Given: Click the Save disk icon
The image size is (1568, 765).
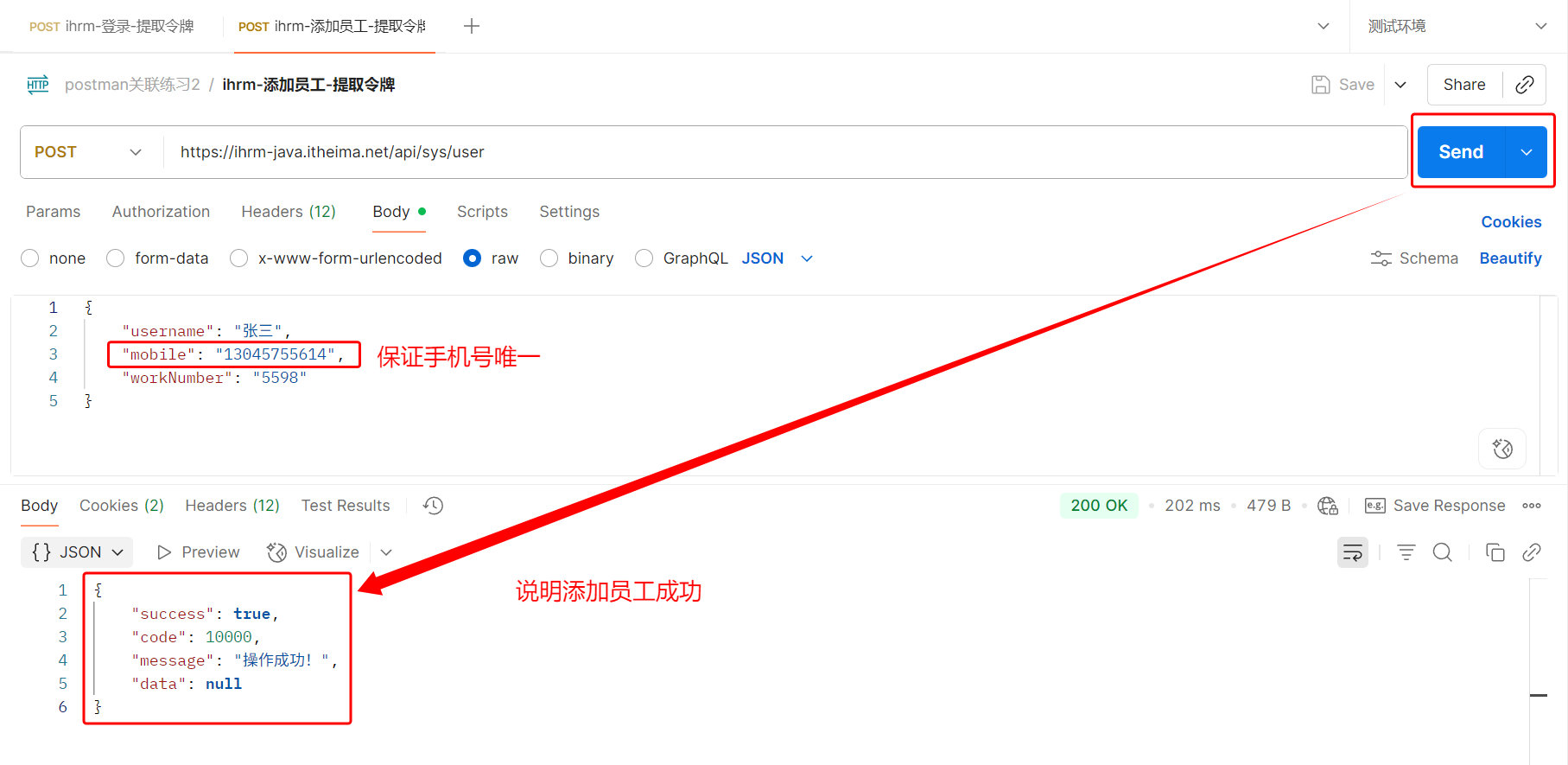Looking at the screenshot, I should (x=1320, y=85).
